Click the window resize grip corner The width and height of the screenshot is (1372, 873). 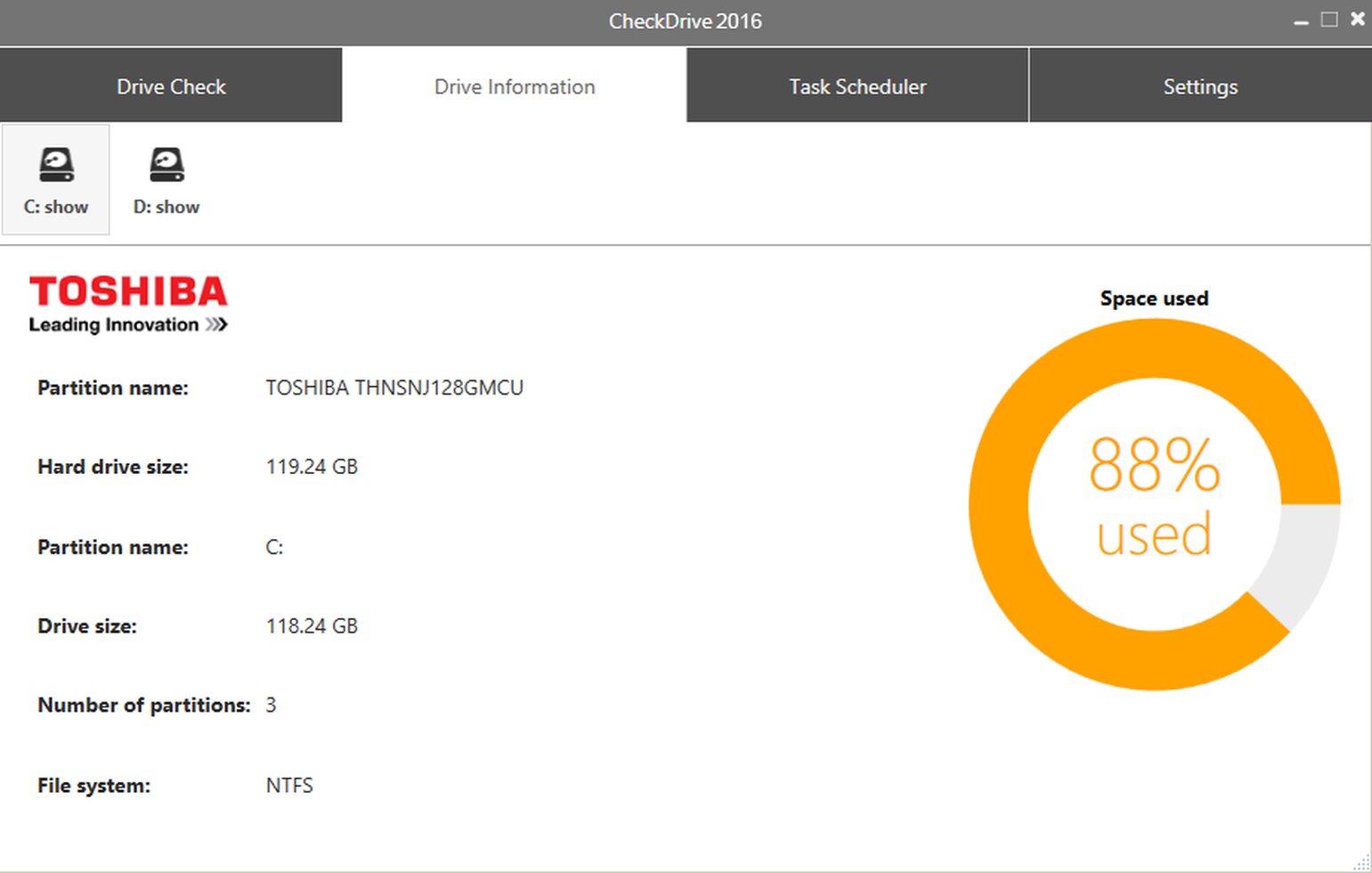[x=1362, y=863]
